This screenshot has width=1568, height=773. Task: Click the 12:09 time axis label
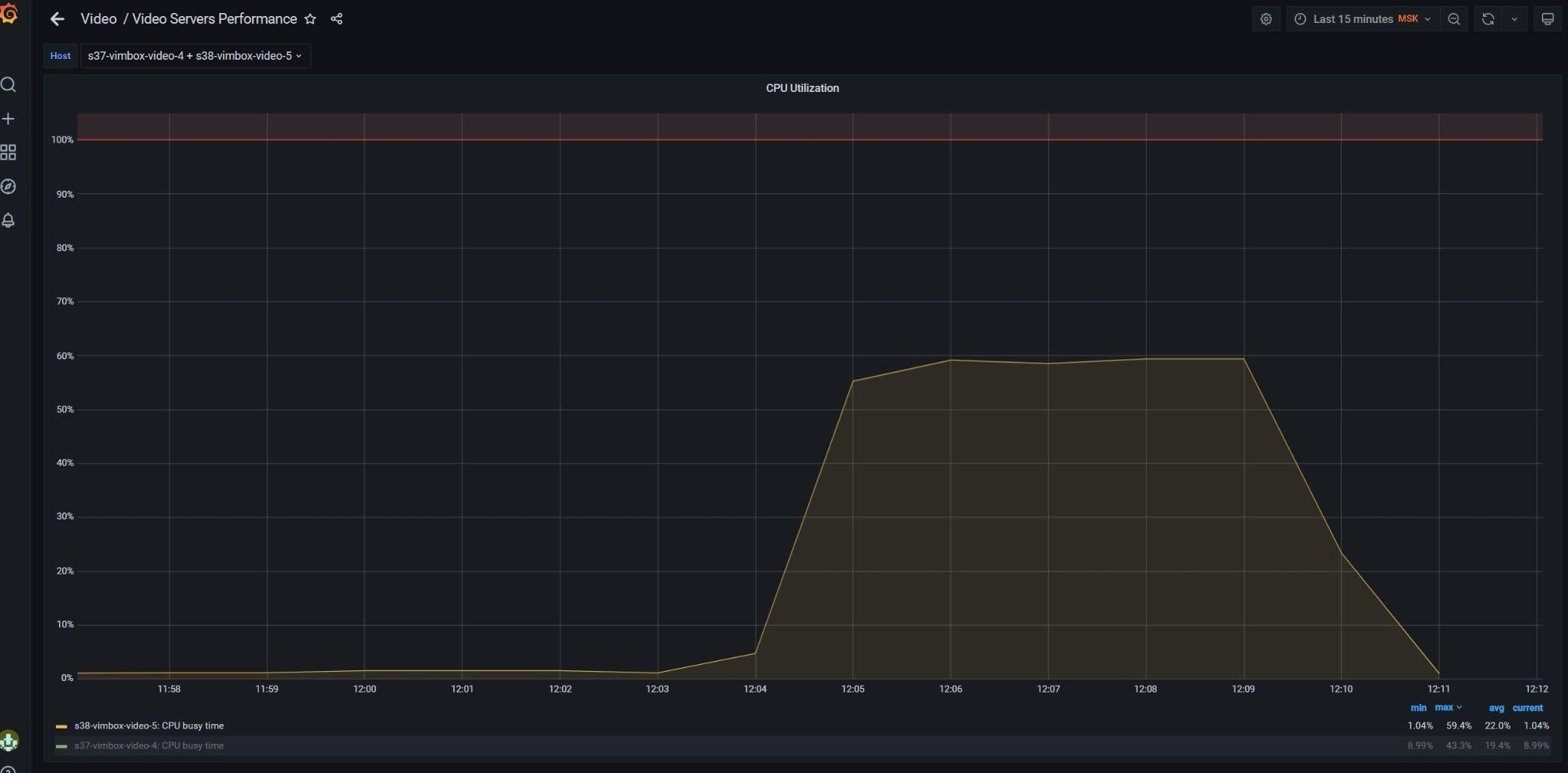click(1243, 689)
